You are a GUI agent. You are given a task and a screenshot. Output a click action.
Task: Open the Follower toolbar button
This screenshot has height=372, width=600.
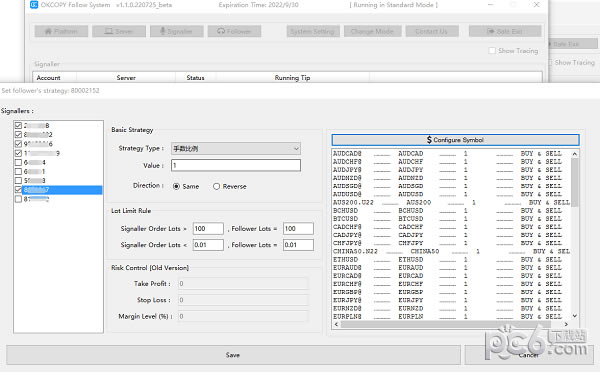click(x=235, y=31)
